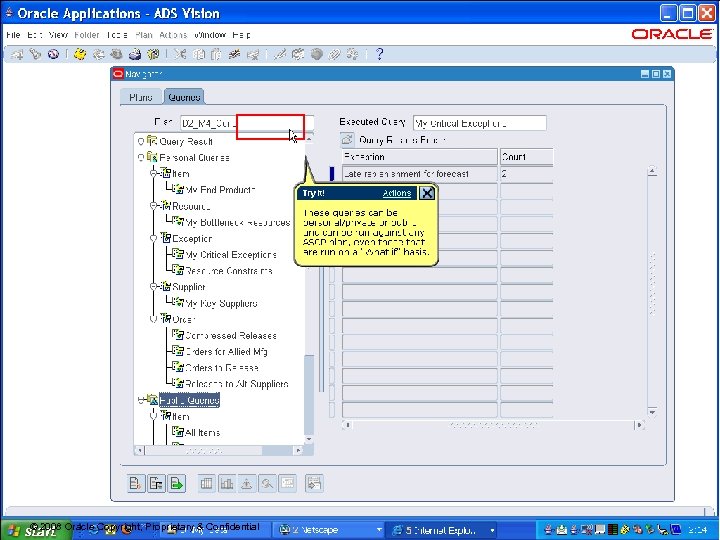Screen dimensions: 720x540
Task: Select My Critical Exceptions in the tree
Action: 231,254
